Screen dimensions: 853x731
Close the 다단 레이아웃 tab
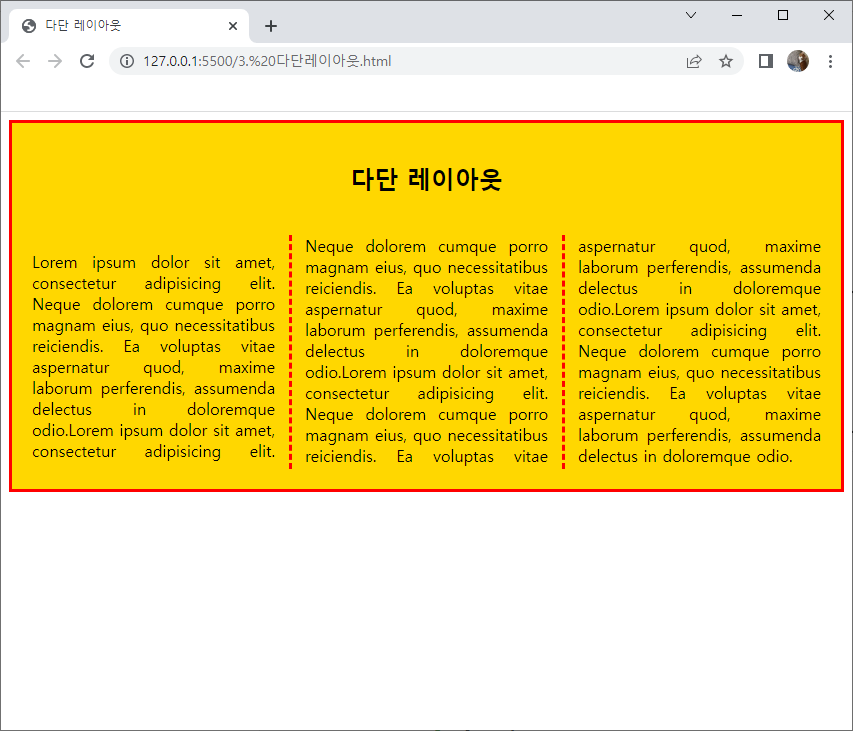coord(233,26)
